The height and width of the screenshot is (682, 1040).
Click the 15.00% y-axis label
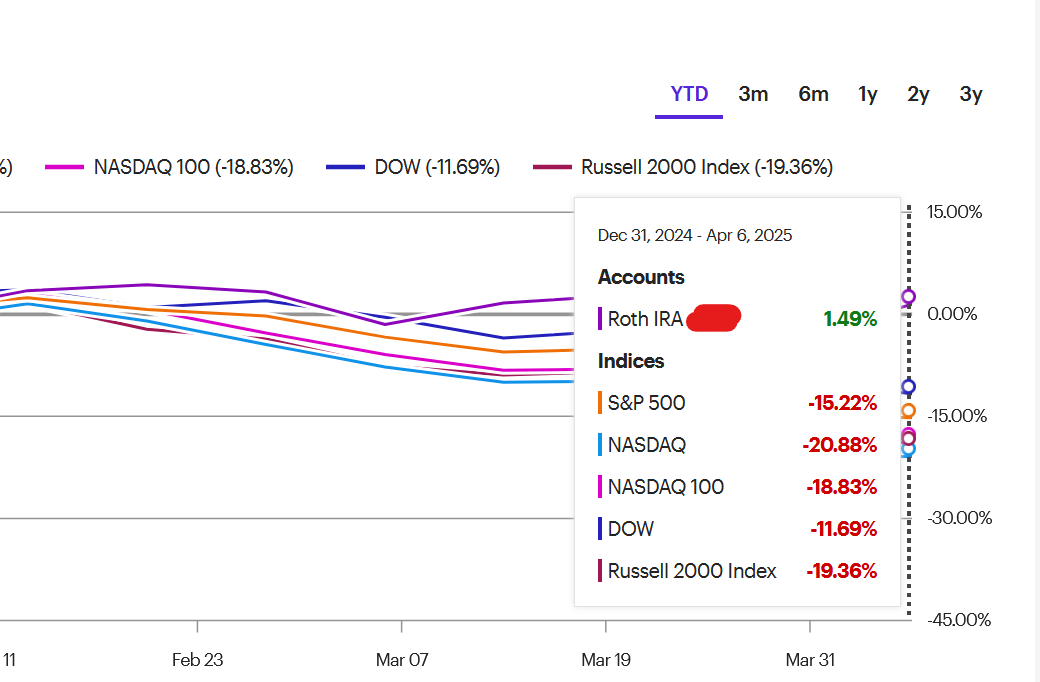click(x=954, y=212)
